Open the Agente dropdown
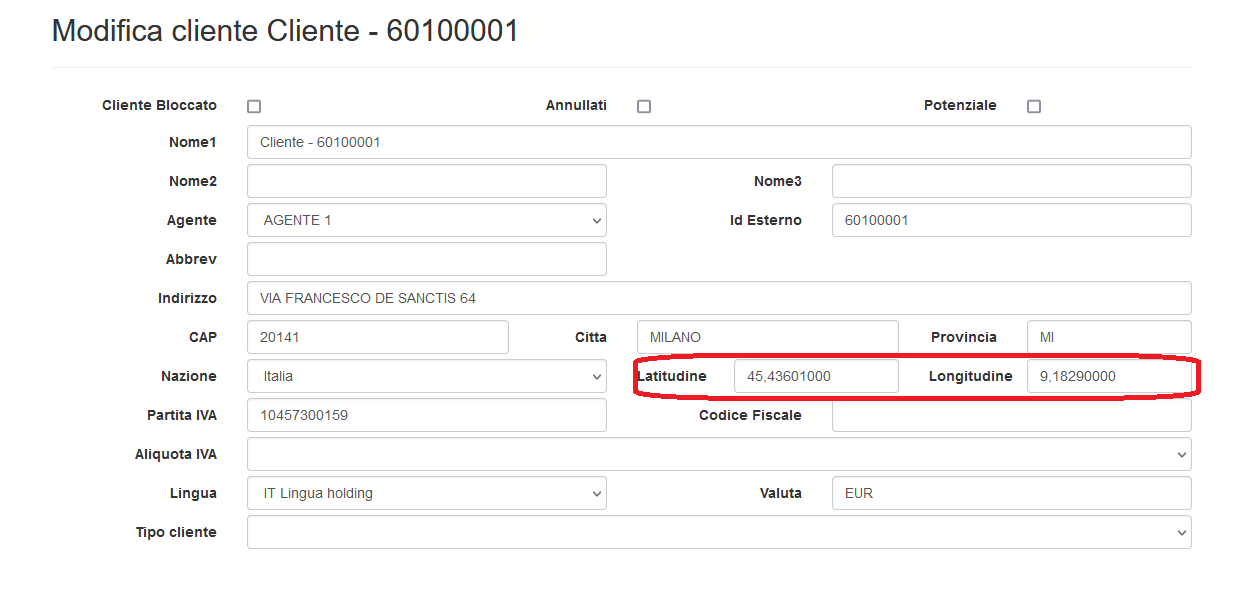1246x615 pixels. pyautogui.click(x=426, y=220)
